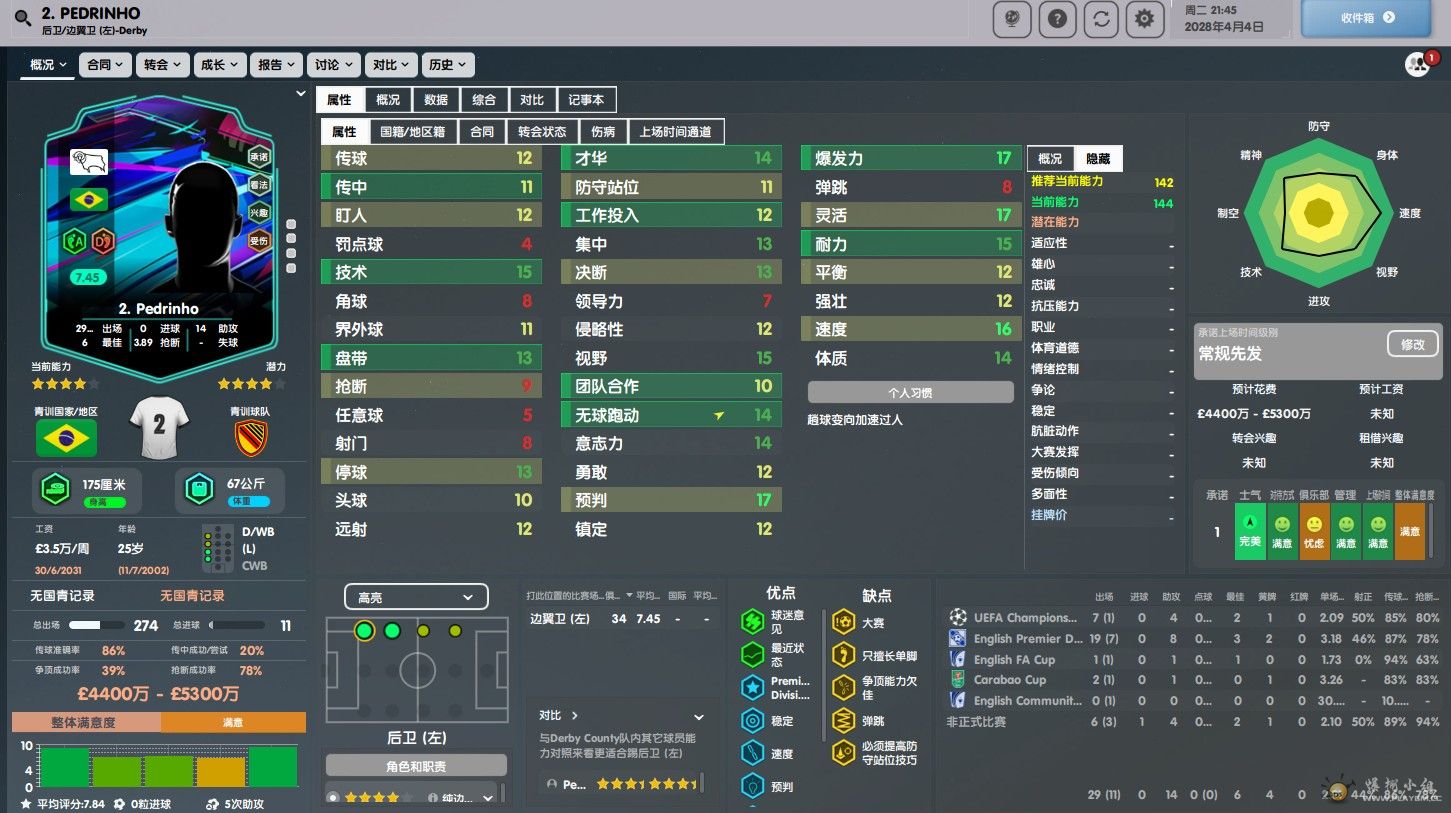Click the search magnifier icon
The height and width of the screenshot is (813, 1451).
coord(22,18)
